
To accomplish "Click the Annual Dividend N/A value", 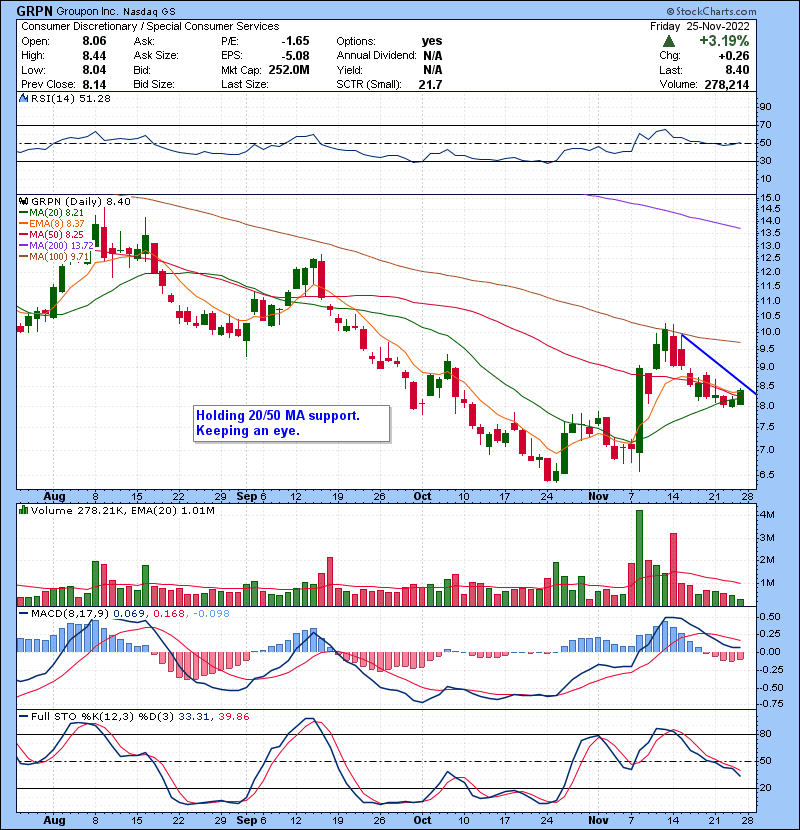I will point(433,56).
